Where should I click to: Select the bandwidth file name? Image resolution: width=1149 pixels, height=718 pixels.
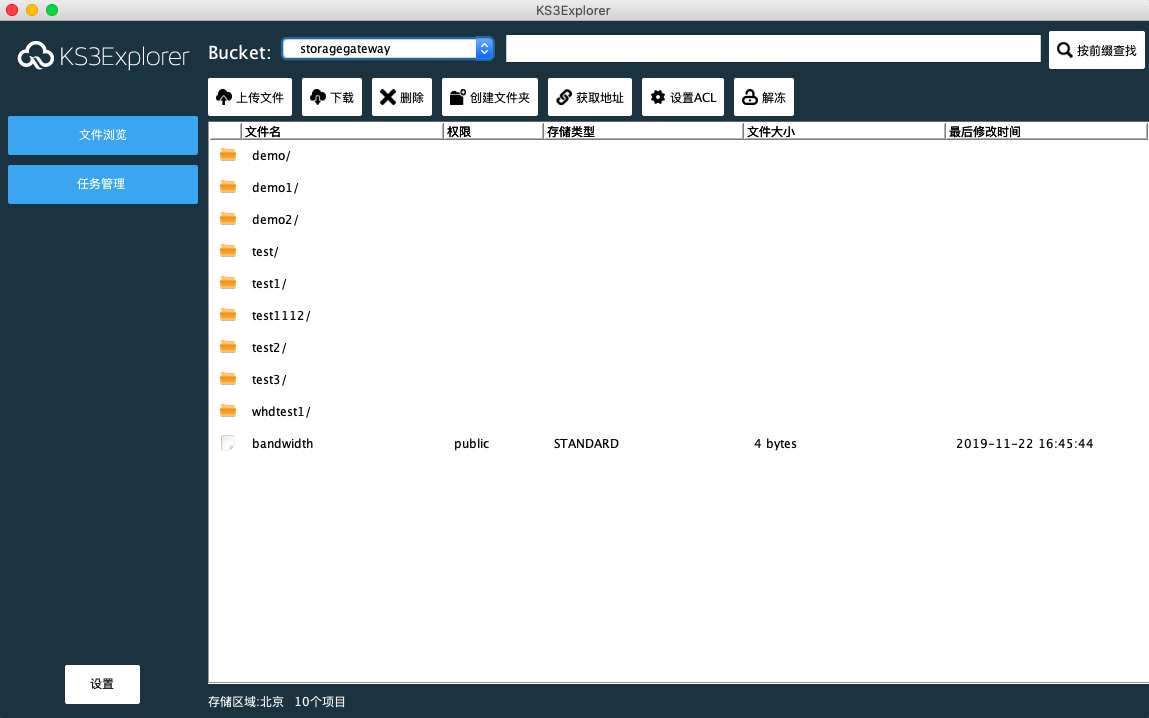click(x=282, y=443)
